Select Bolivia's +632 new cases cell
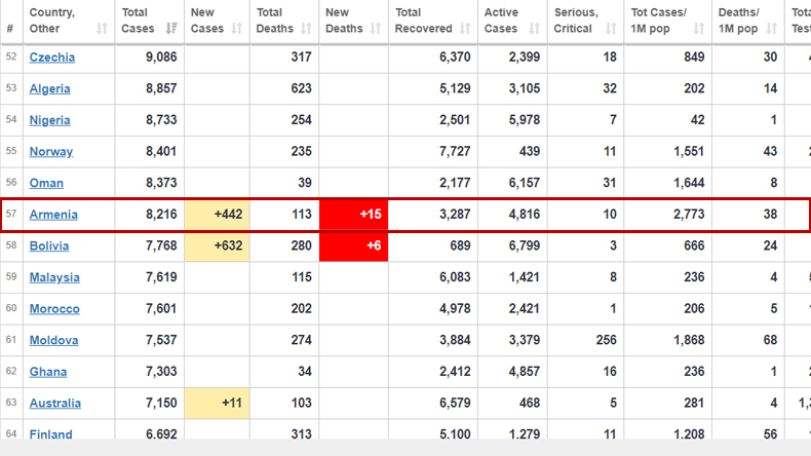The height and width of the screenshot is (456, 811). (217, 246)
